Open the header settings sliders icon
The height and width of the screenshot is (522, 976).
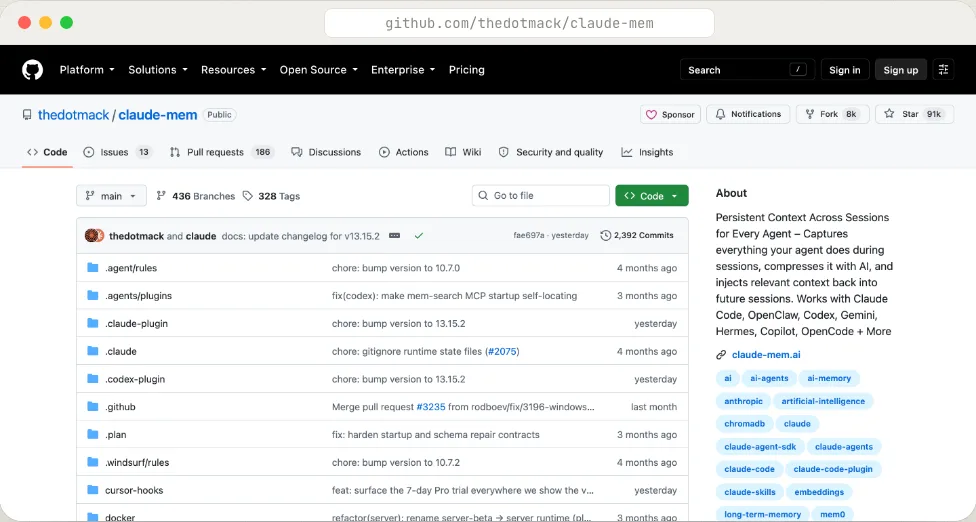pos(944,70)
